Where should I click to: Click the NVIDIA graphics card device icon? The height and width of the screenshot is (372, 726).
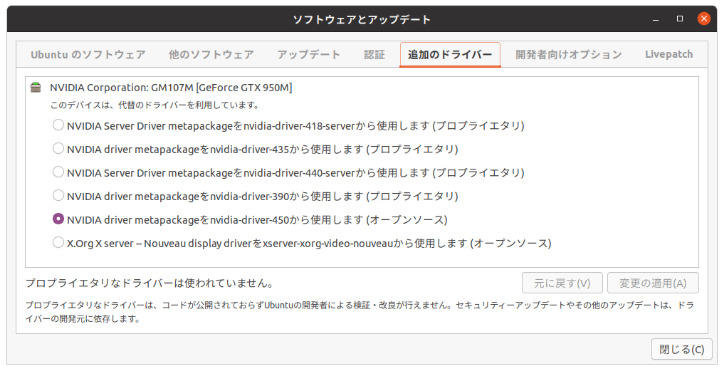(36, 87)
